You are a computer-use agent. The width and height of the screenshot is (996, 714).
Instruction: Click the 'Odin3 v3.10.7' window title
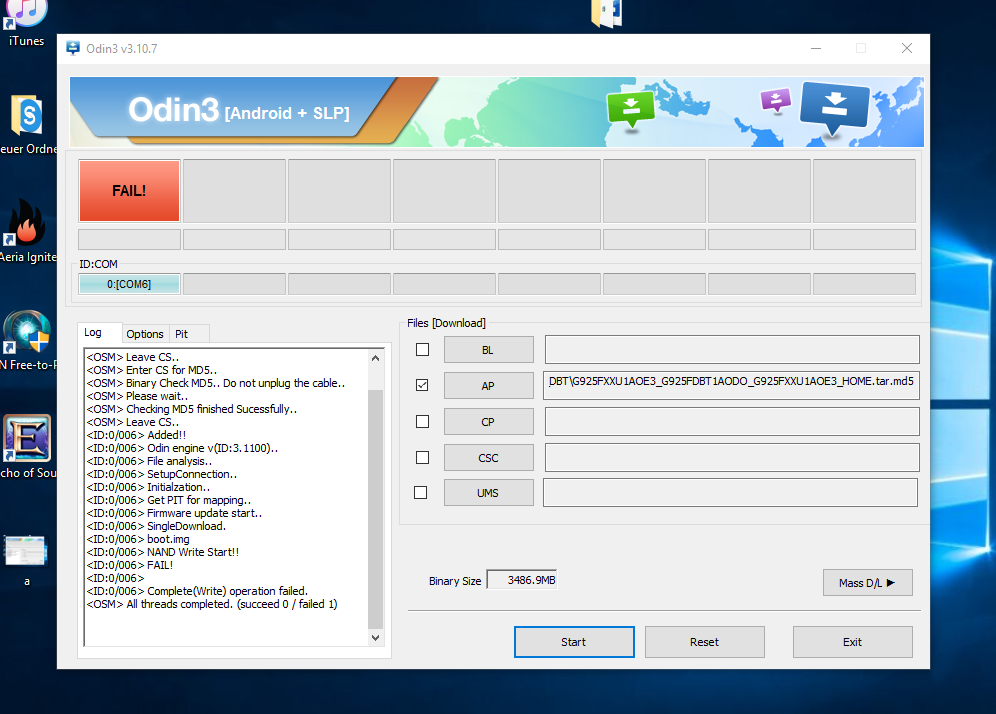[x=122, y=49]
